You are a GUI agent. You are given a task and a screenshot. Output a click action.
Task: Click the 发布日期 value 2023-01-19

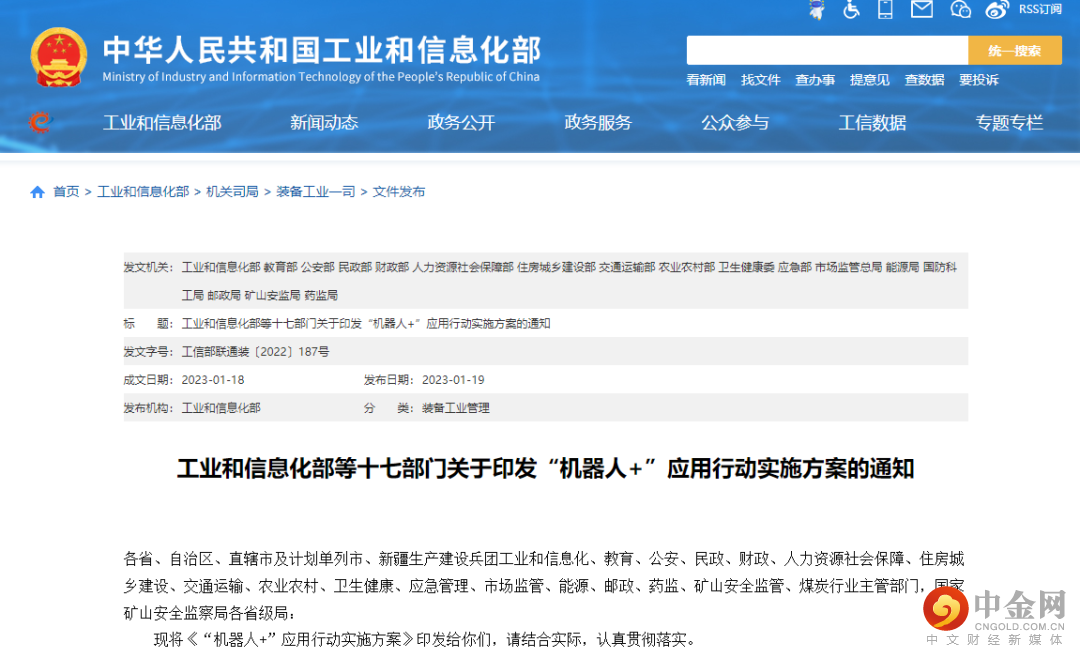pos(453,380)
